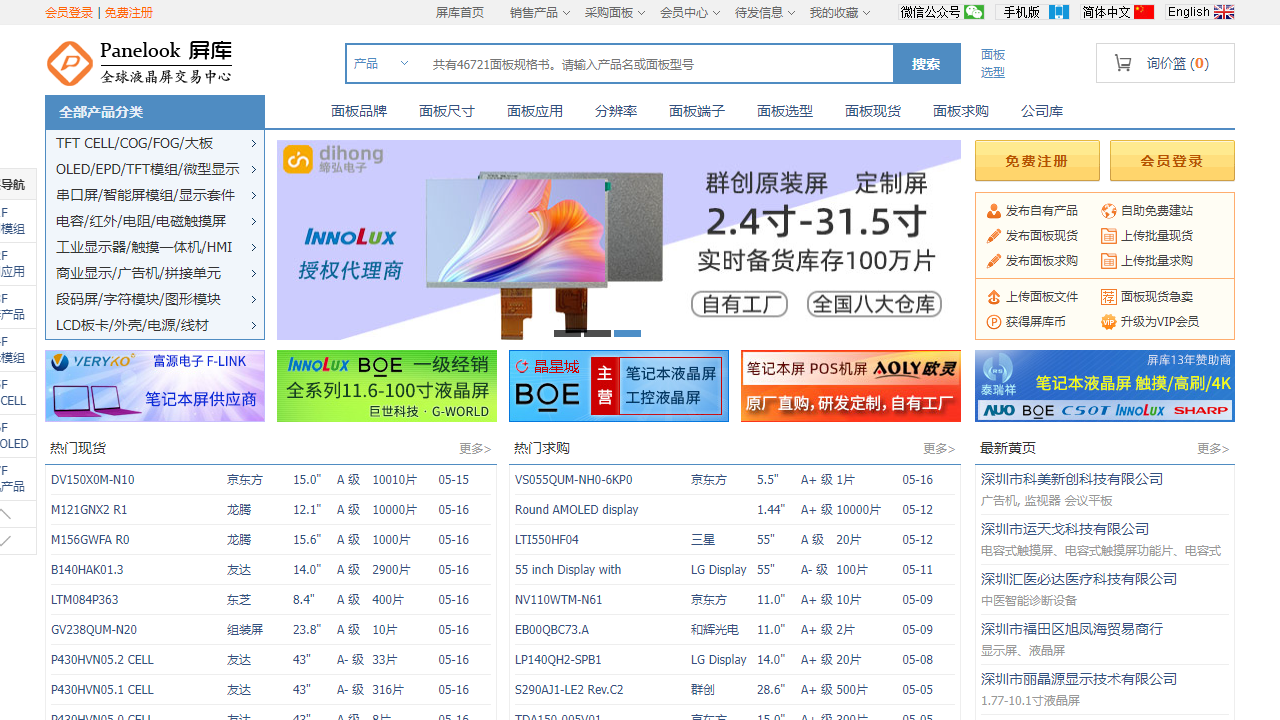Open the 我的收藏 dropdown menu
The width and height of the screenshot is (1280, 720).
click(x=840, y=13)
